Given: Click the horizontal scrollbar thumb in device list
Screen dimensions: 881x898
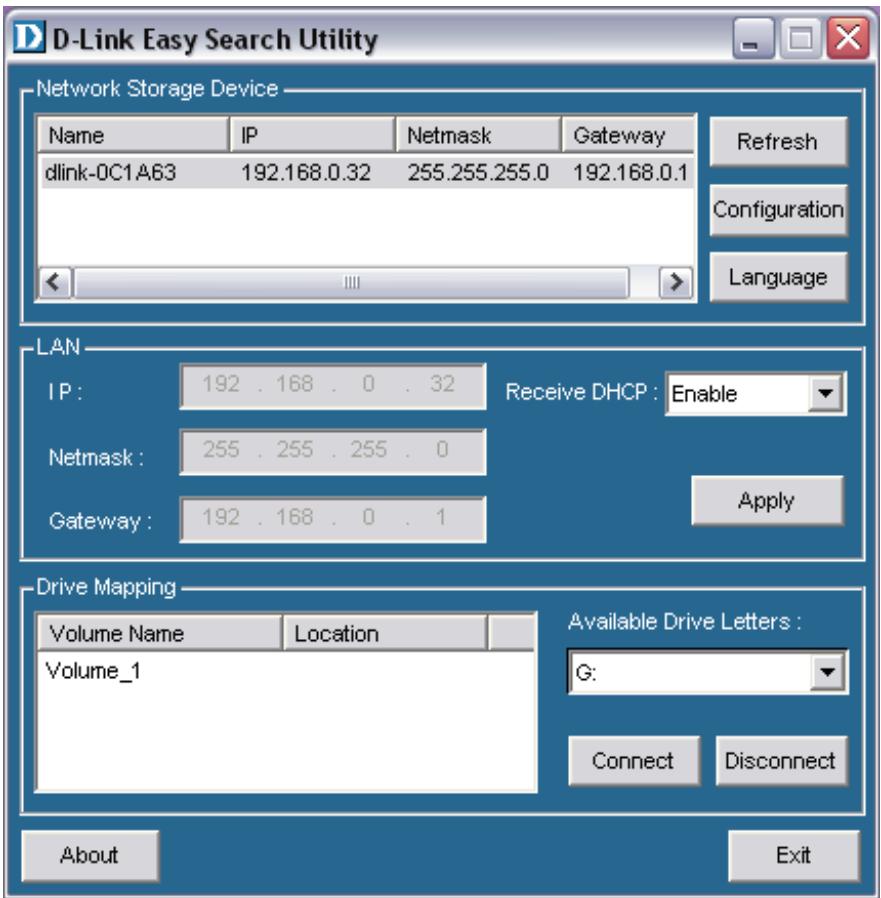Looking at the screenshot, I should pyautogui.click(x=351, y=282).
